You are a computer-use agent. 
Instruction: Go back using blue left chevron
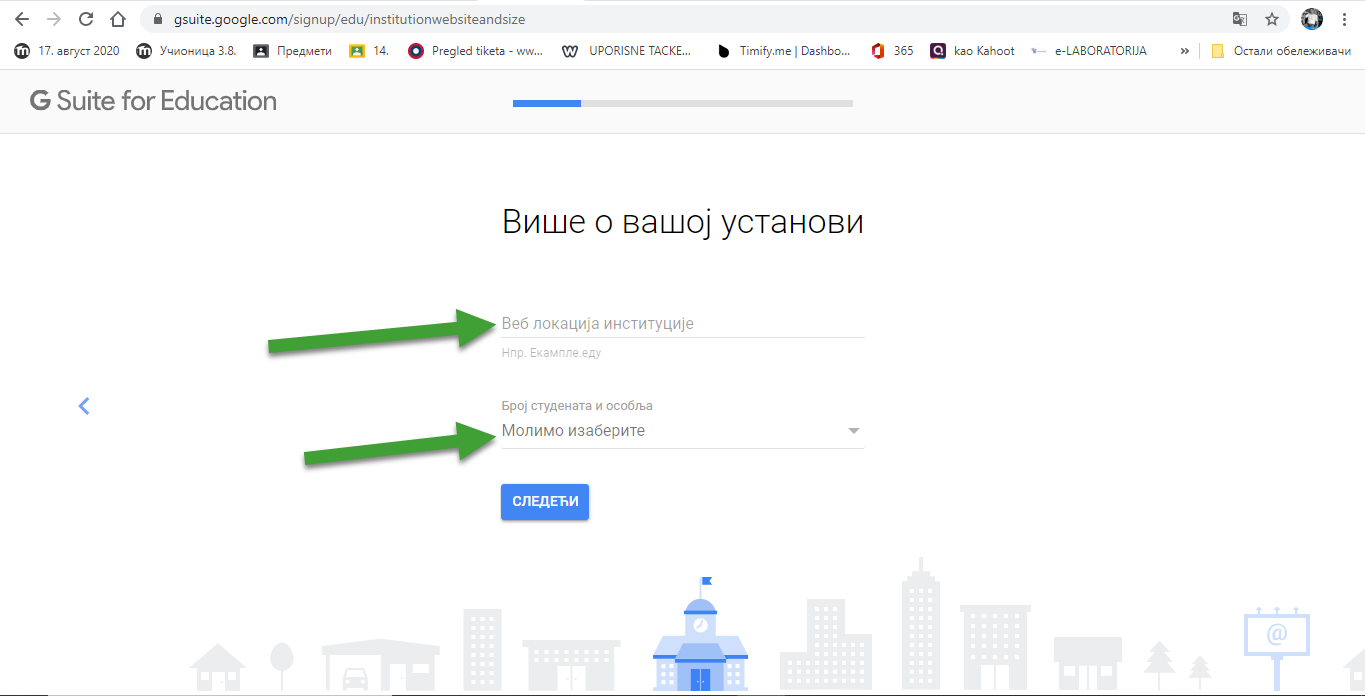[x=84, y=406]
